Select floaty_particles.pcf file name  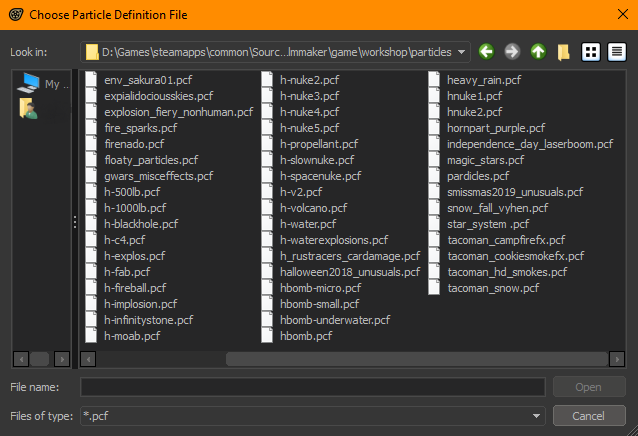(x=151, y=160)
